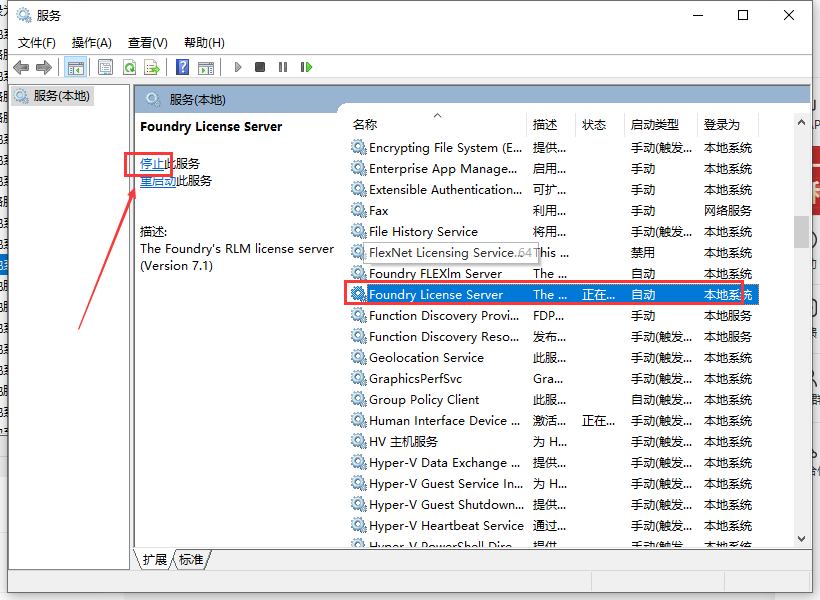Screen dimensions: 820x600
Task: Click the Pause Service icon
Action: 283,67
